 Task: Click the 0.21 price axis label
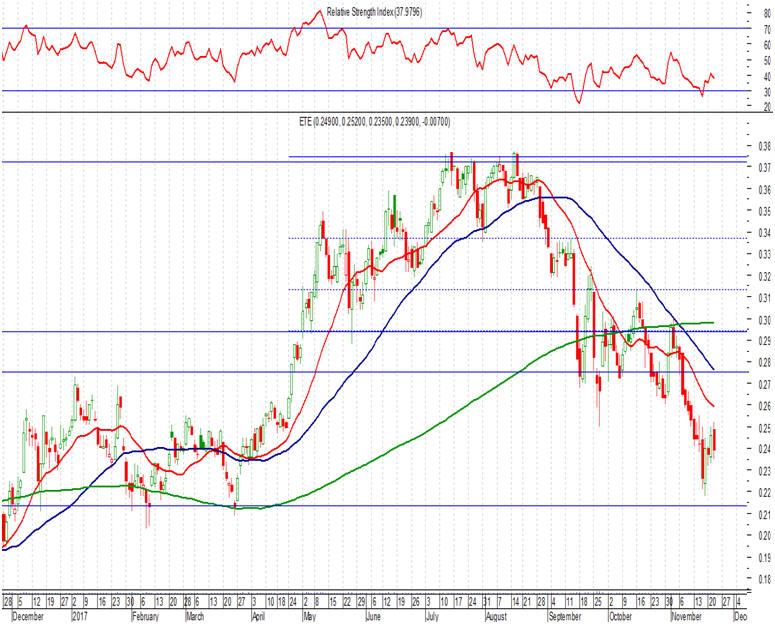coord(765,515)
